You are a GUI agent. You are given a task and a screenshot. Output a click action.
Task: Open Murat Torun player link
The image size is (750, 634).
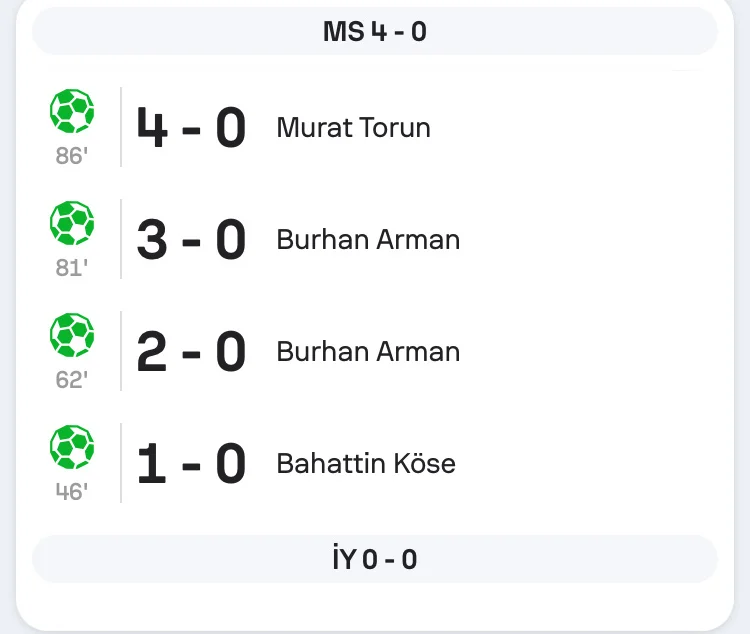click(353, 128)
